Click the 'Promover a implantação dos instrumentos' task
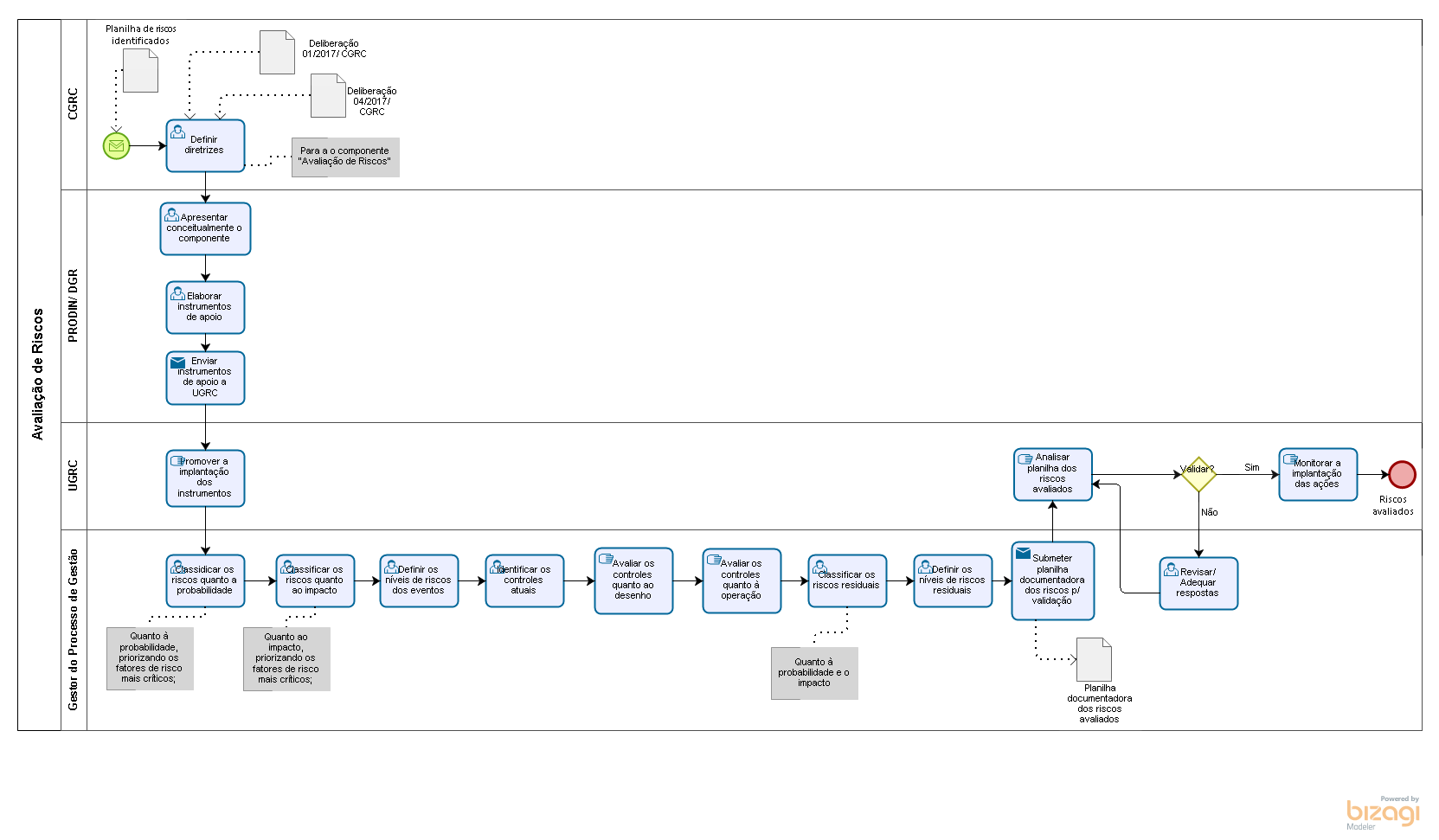1439x840 pixels. (205, 478)
